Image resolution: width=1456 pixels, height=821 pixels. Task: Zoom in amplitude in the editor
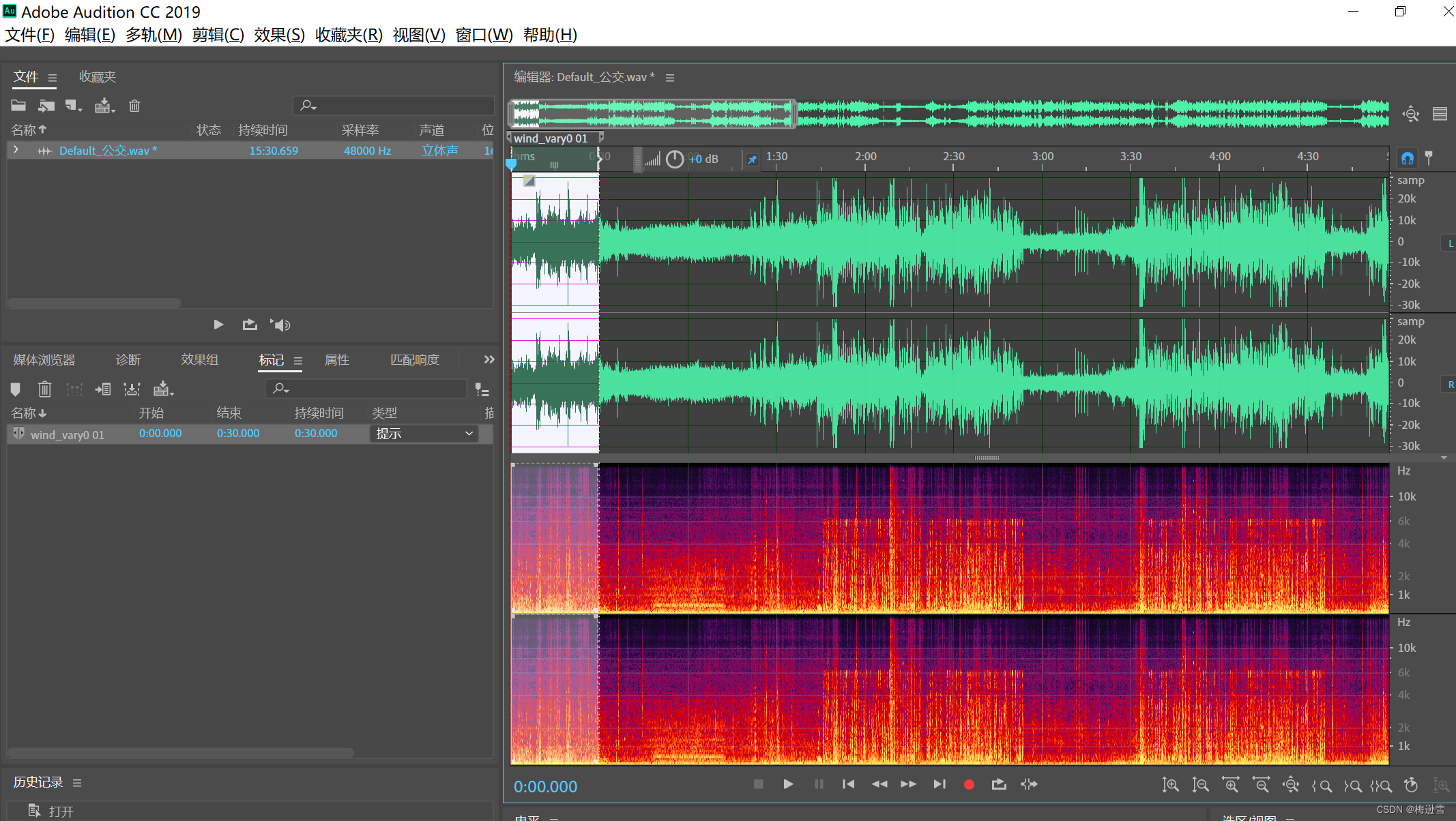(x=1171, y=786)
